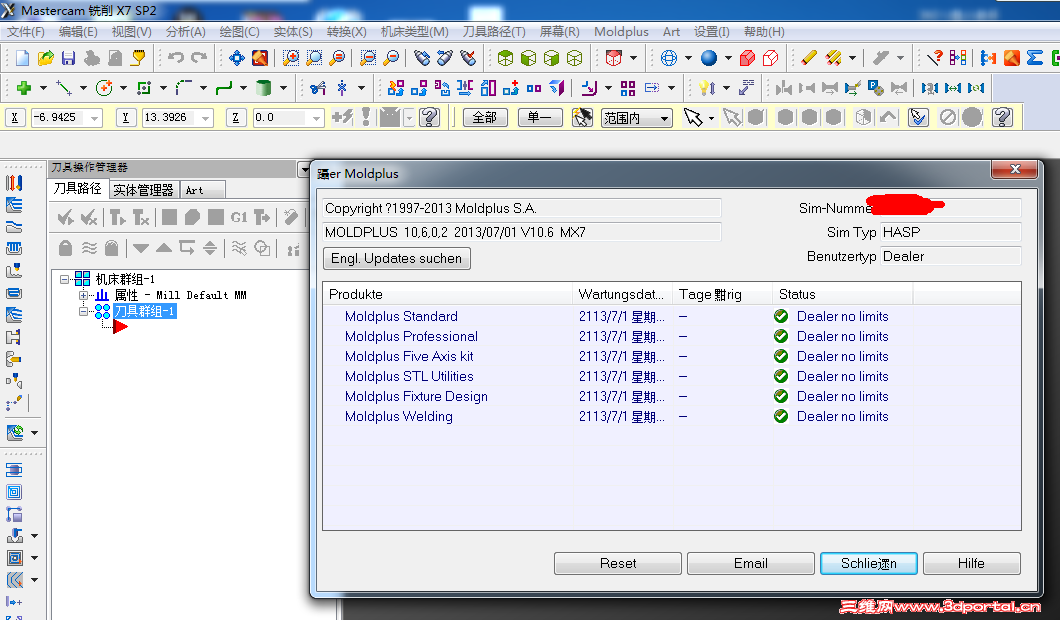Image resolution: width=1060 pixels, height=620 pixels.
Task: Toggle the X coordinate lock button
Action: coord(15,118)
